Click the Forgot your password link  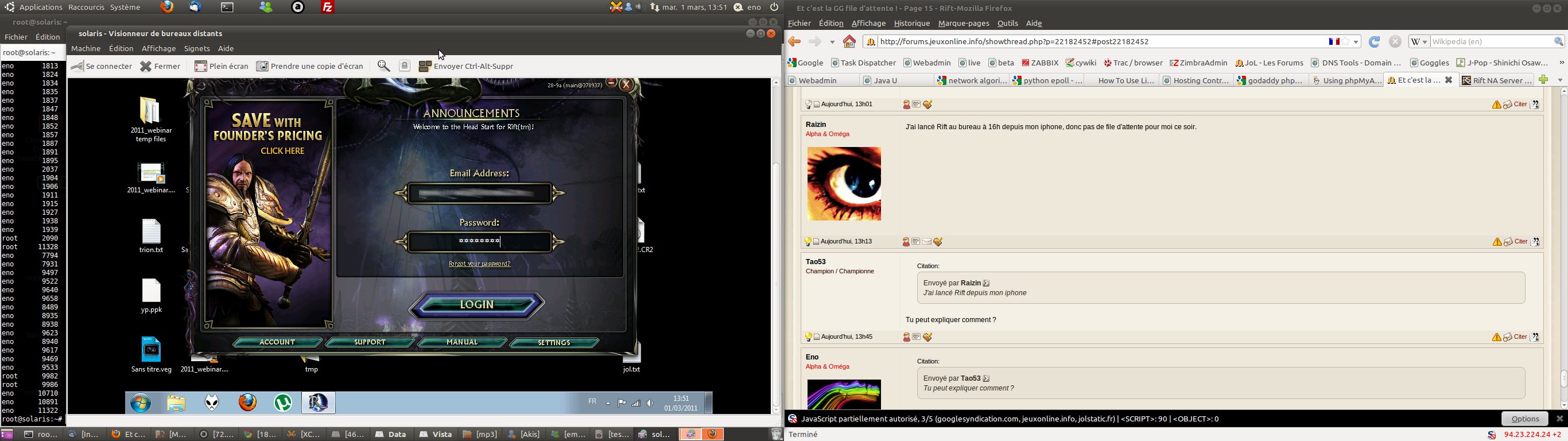(x=480, y=264)
